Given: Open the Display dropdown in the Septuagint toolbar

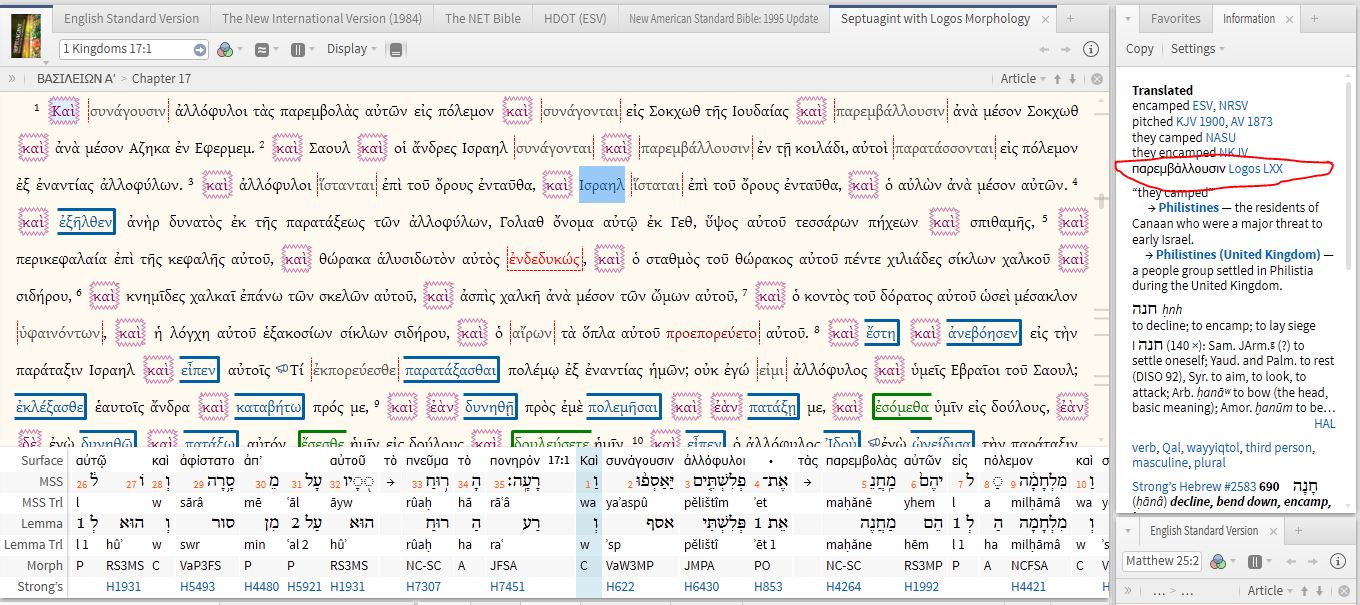Looking at the screenshot, I should (x=352, y=49).
